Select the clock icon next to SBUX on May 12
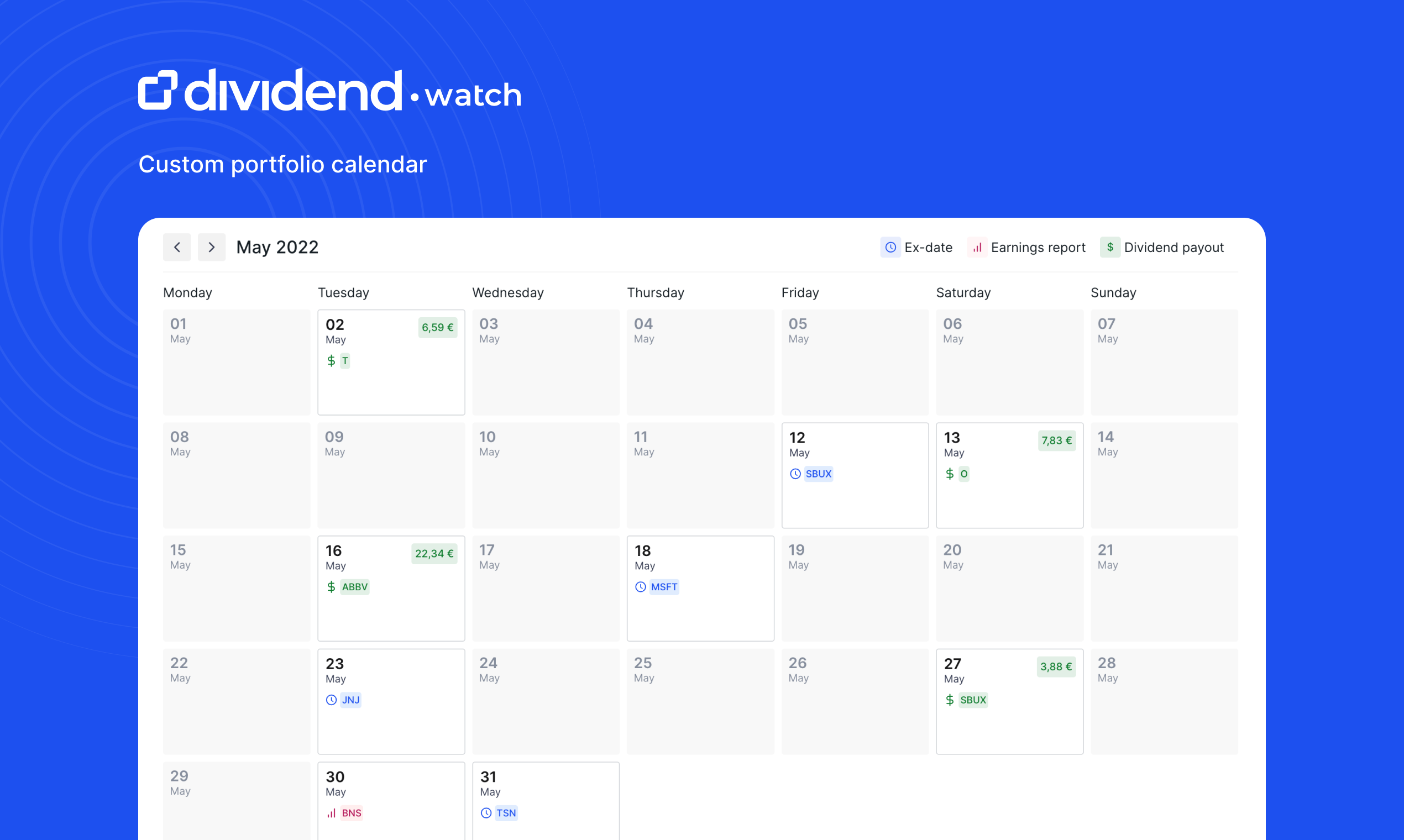The height and width of the screenshot is (840, 1404). pyautogui.click(x=796, y=474)
